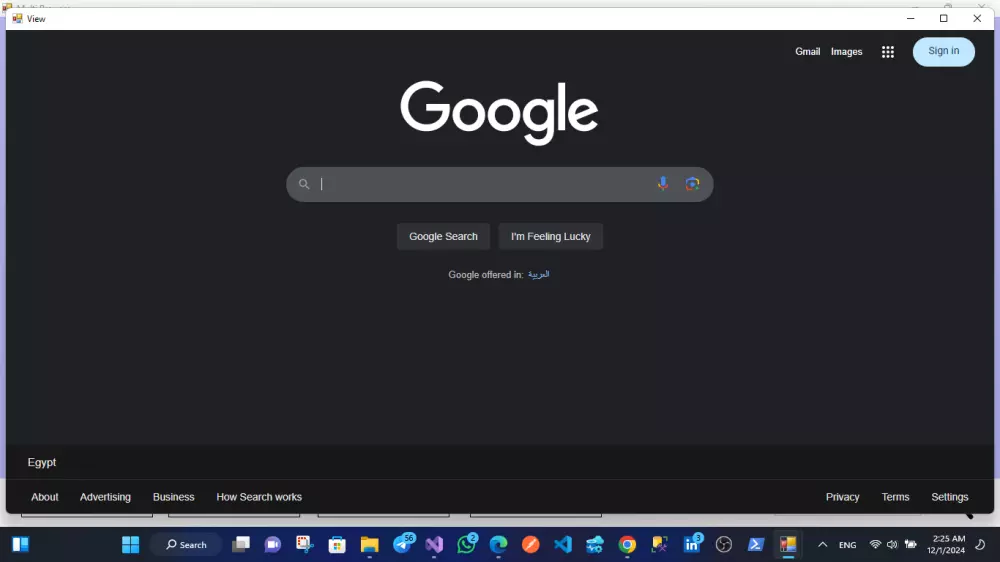Open Visual Studio from the taskbar

(434, 545)
